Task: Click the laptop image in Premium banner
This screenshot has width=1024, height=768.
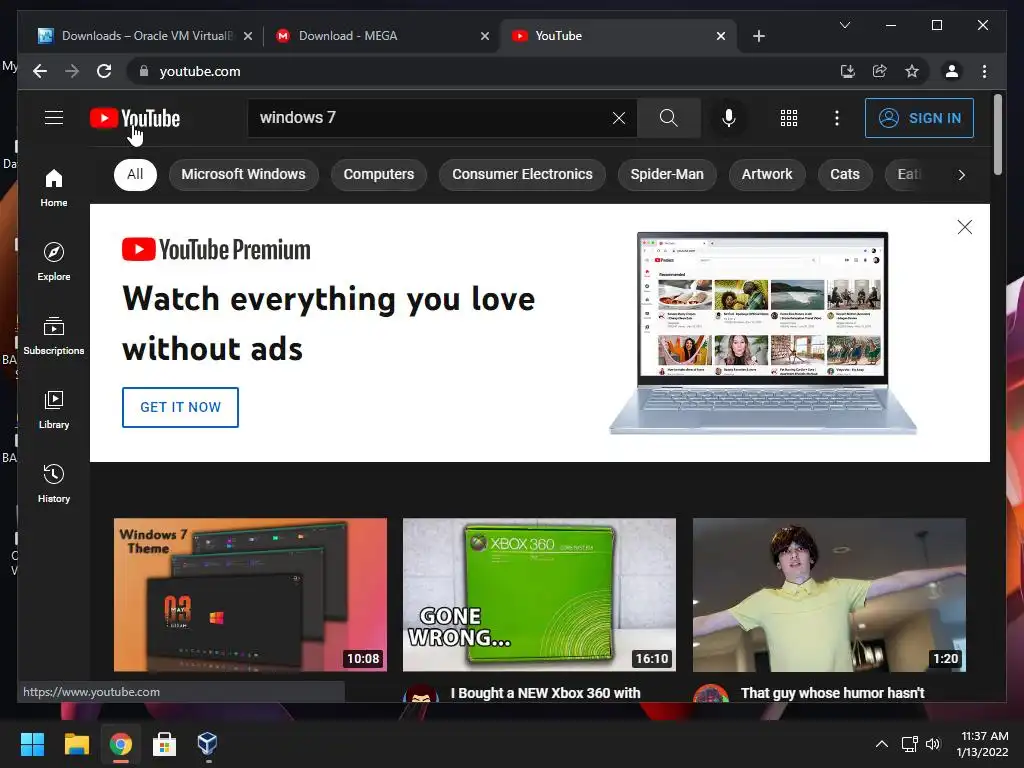Action: click(x=763, y=333)
